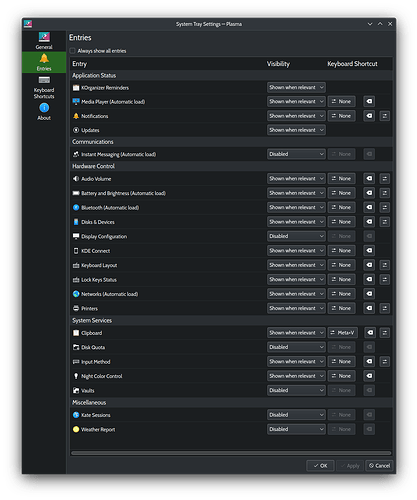
Task: Select the Disk Quota row label
Action: (93, 347)
